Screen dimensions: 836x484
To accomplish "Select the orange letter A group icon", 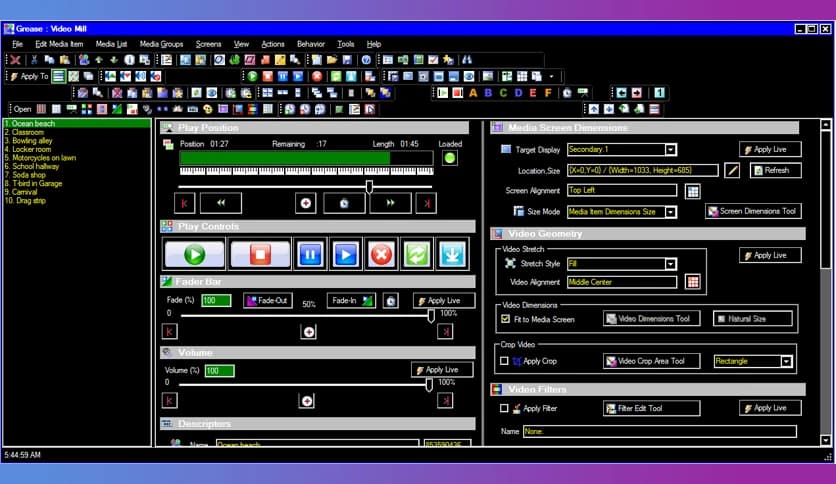I will point(473,93).
